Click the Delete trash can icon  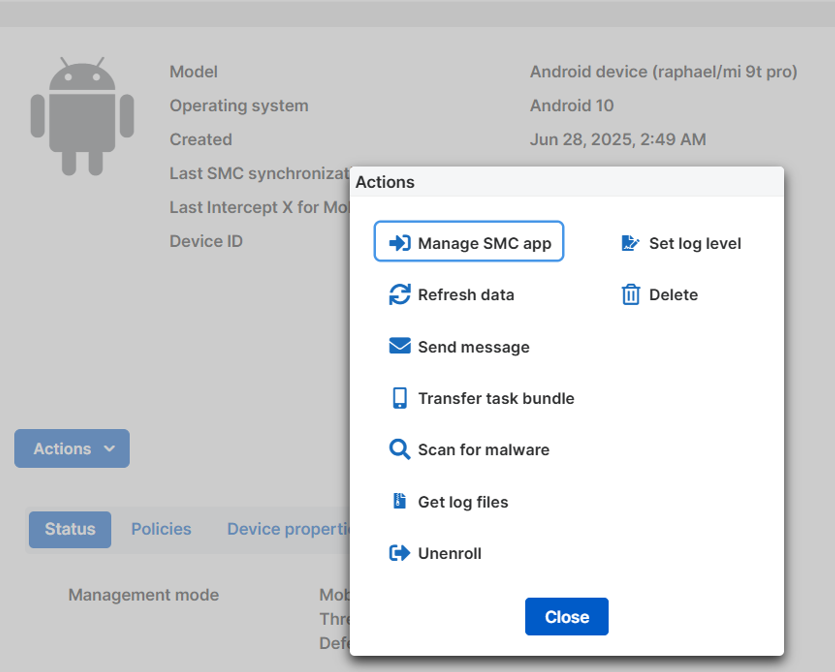(630, 294)
